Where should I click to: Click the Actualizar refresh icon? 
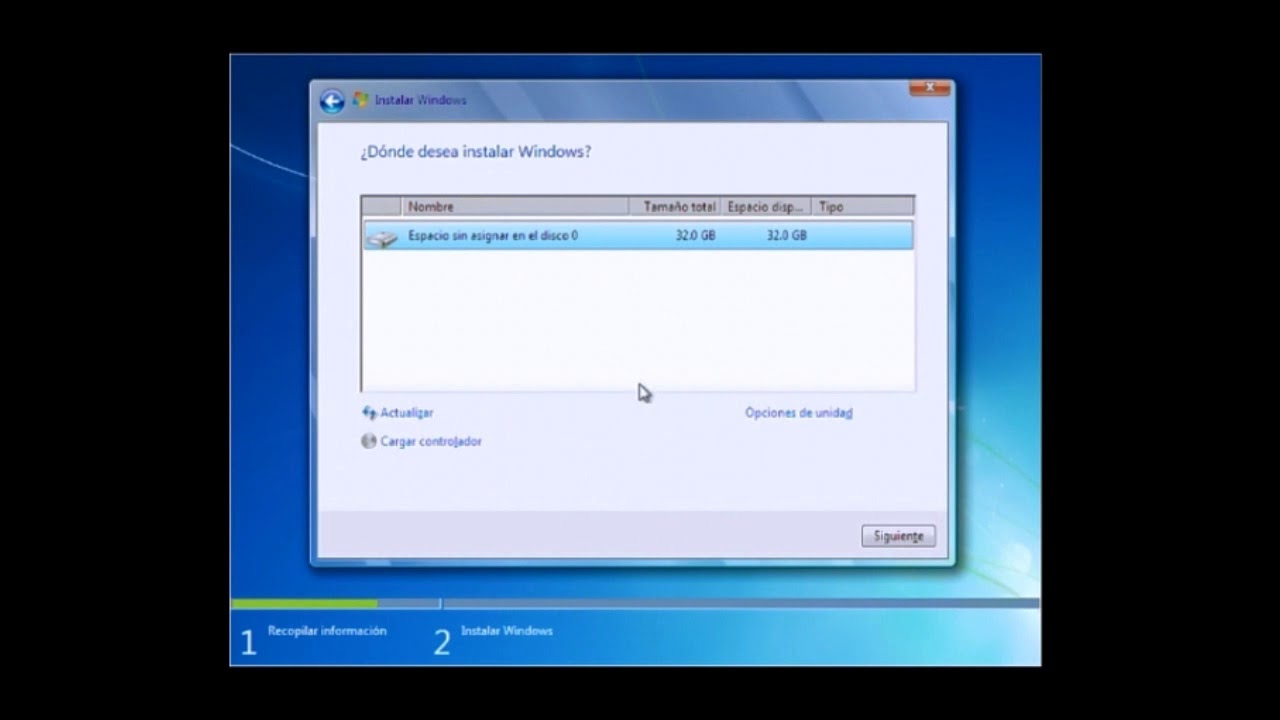pyautogui.click(x=369, y=412)
